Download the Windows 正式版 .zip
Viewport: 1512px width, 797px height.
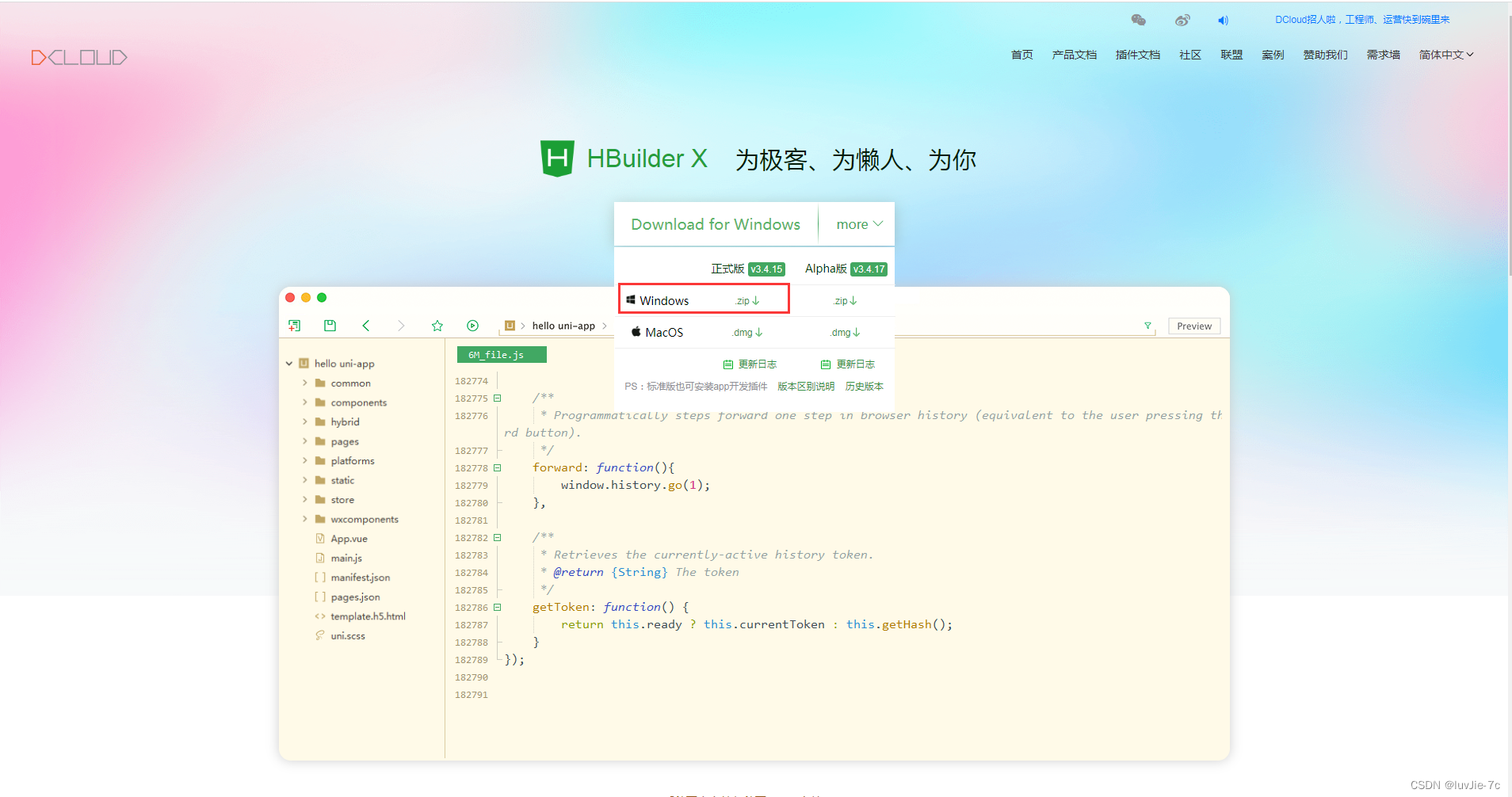click(747, 301)
